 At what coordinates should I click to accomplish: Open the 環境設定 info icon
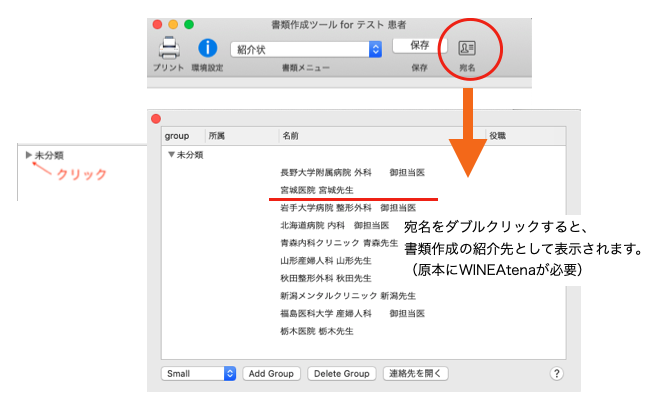coord(208,47)
